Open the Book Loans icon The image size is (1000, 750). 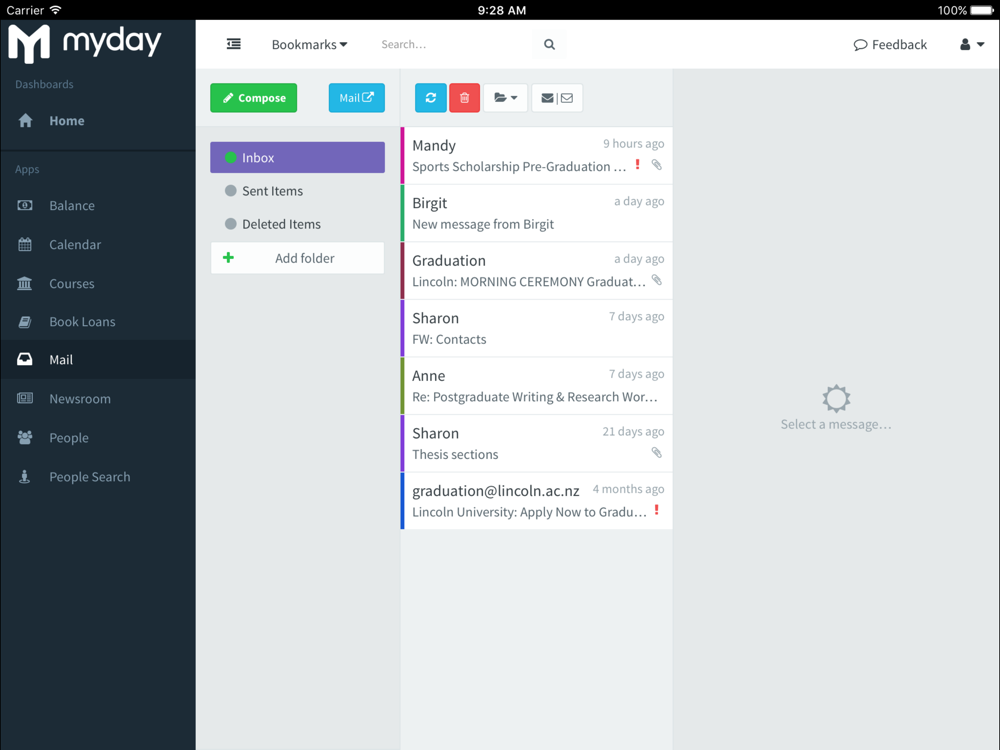pos(25,321)
